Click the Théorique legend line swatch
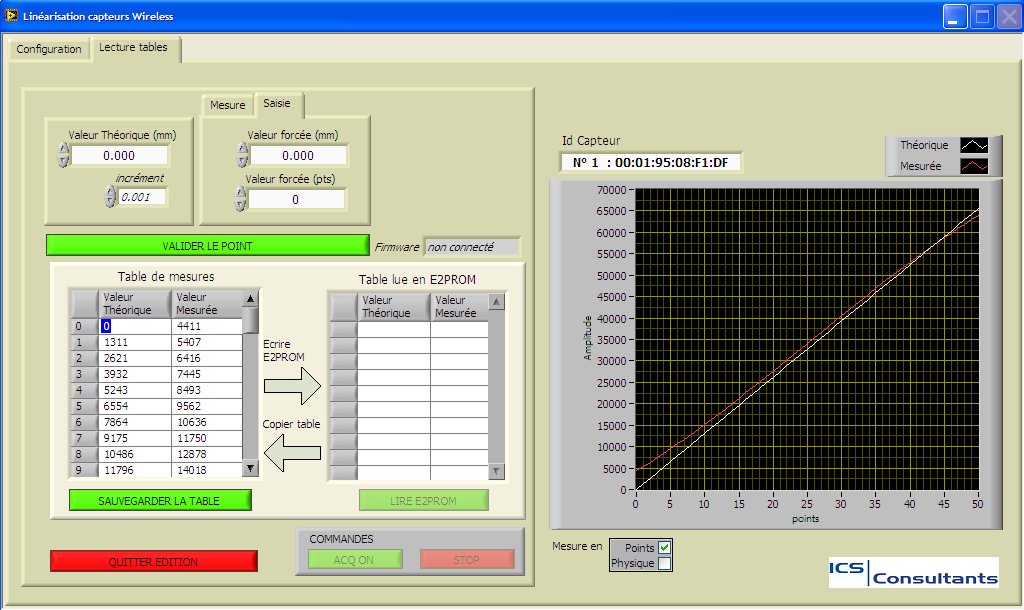 (974, 146)
